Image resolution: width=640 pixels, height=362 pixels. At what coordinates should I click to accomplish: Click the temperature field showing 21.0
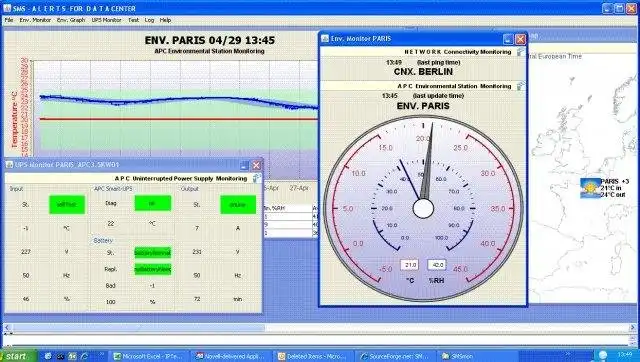tap(409, 265)
